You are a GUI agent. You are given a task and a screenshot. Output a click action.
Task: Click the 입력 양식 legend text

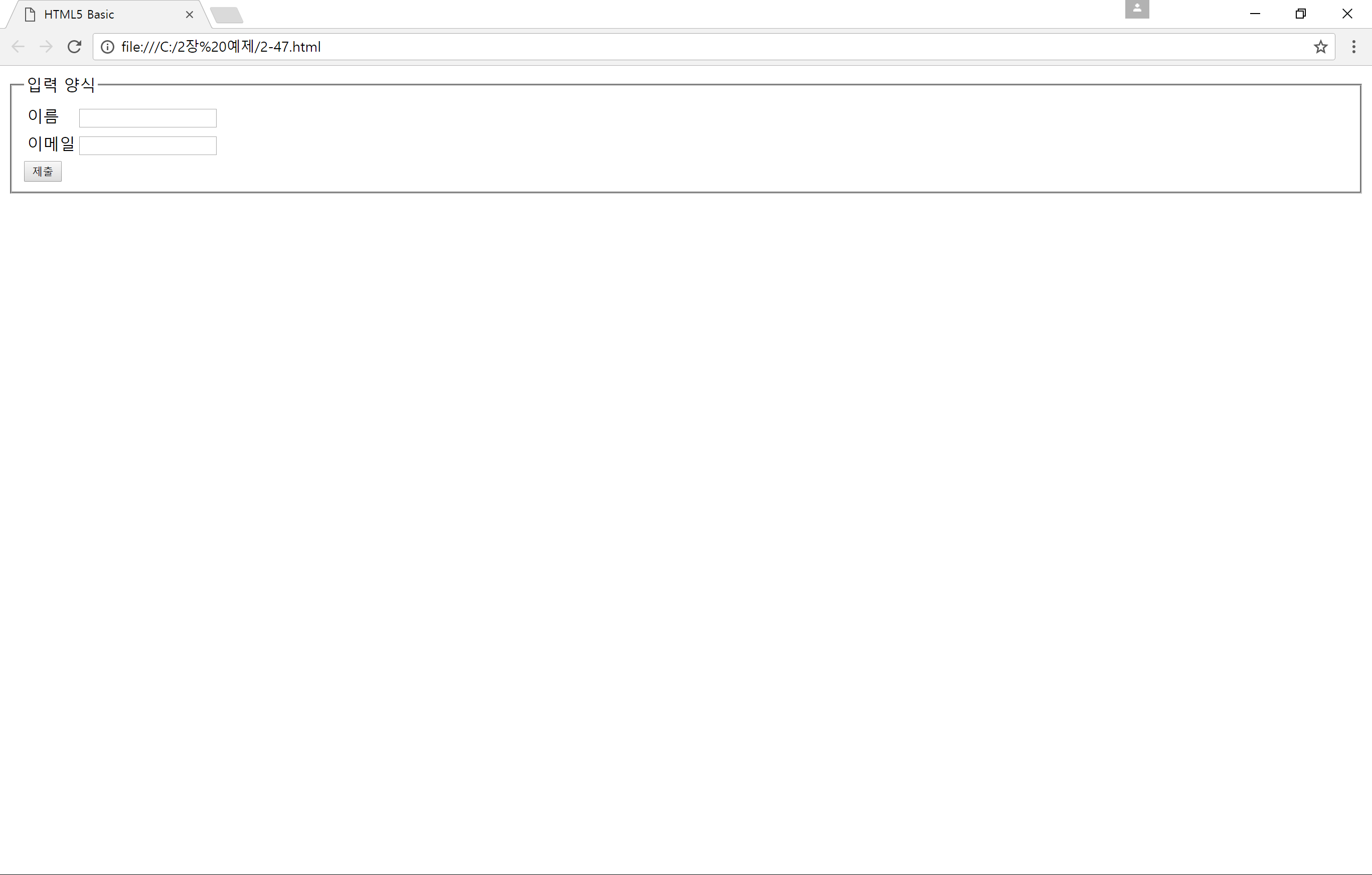click(x=61, y=85)
